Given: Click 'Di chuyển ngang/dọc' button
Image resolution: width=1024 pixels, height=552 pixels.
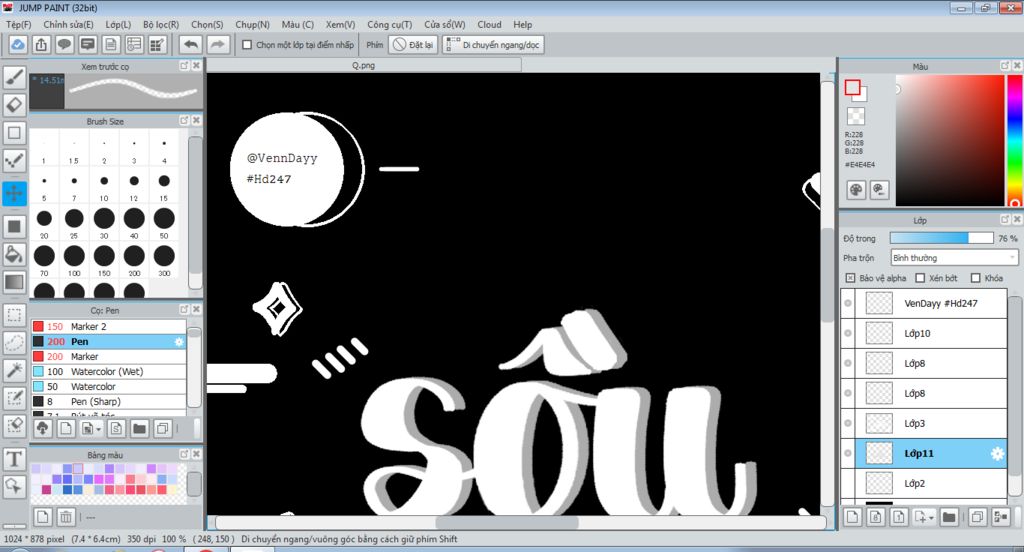Looking at the screenshot, I should [494, 45].
